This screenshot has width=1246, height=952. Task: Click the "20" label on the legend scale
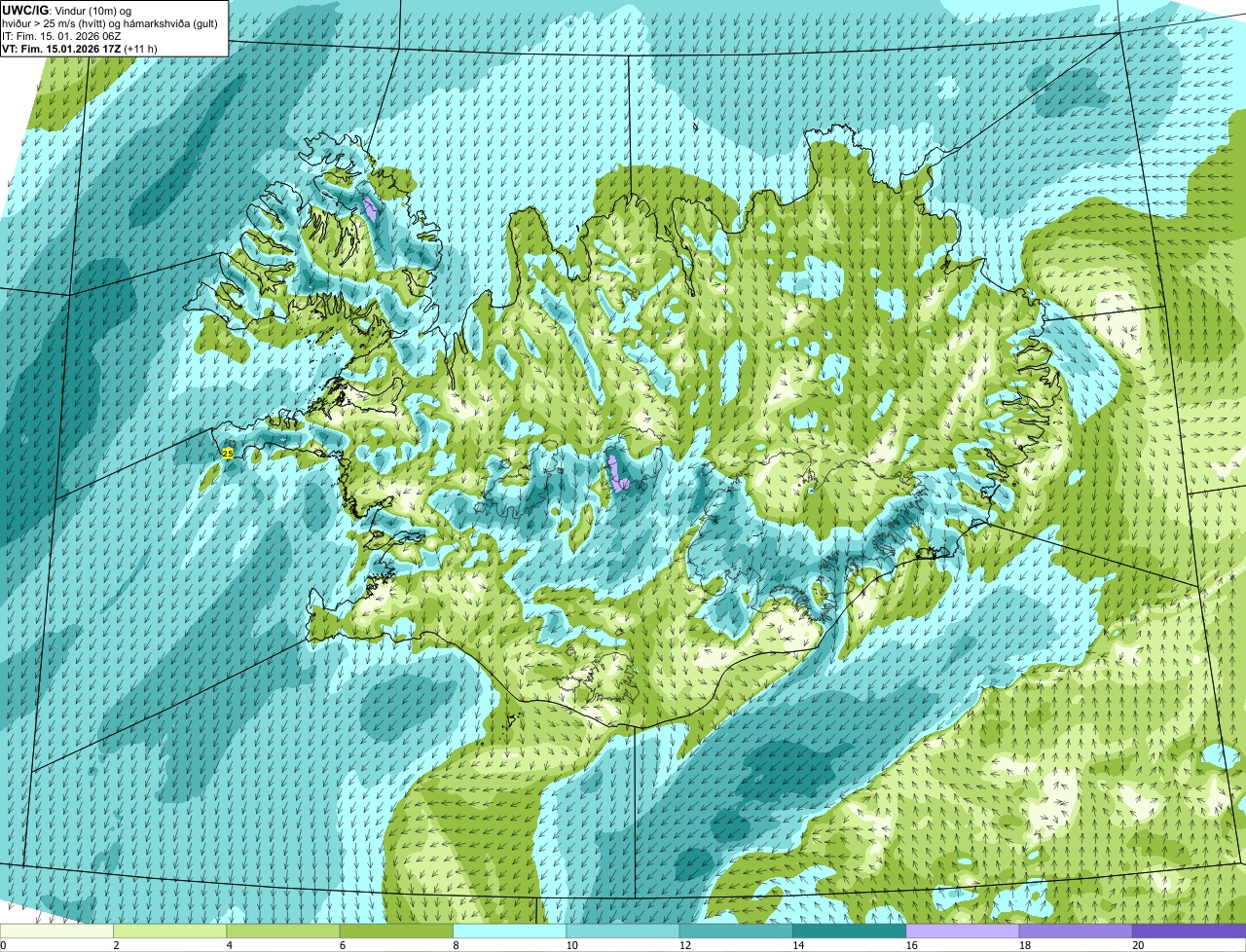(x=1138, y=945)
